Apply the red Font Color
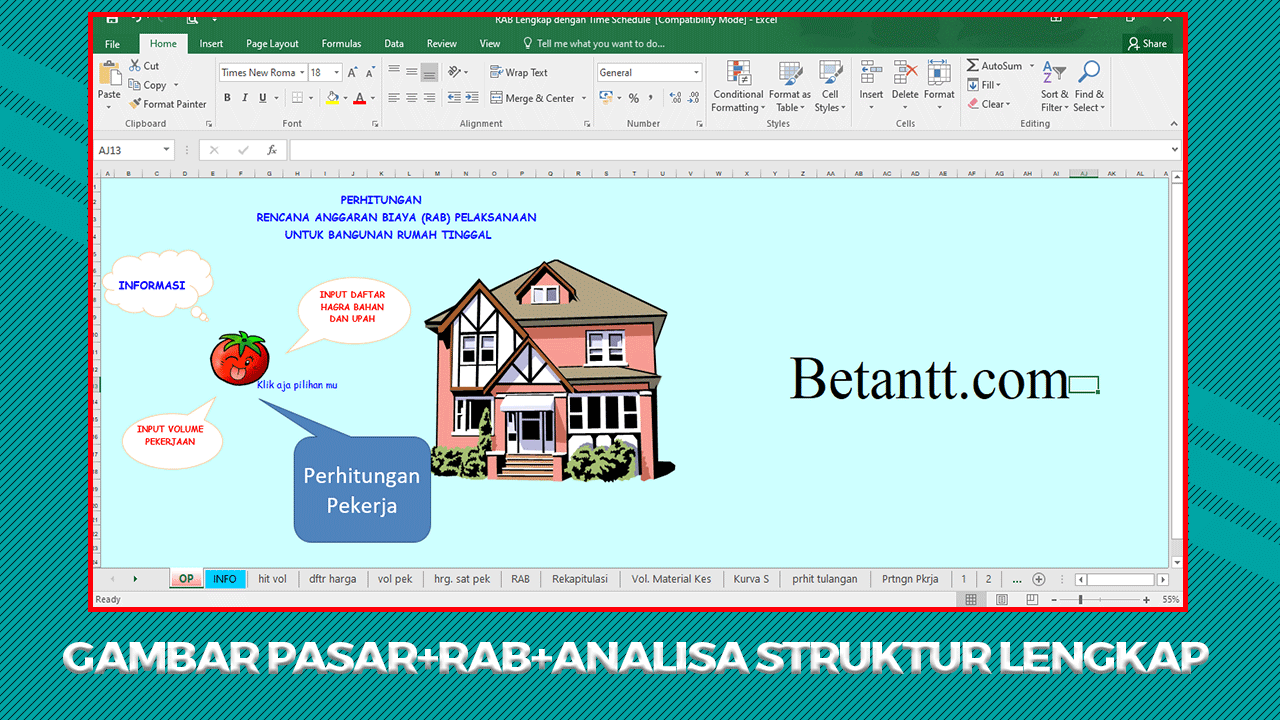Viewport: 1280px width, 720px height. pos(360,98)
